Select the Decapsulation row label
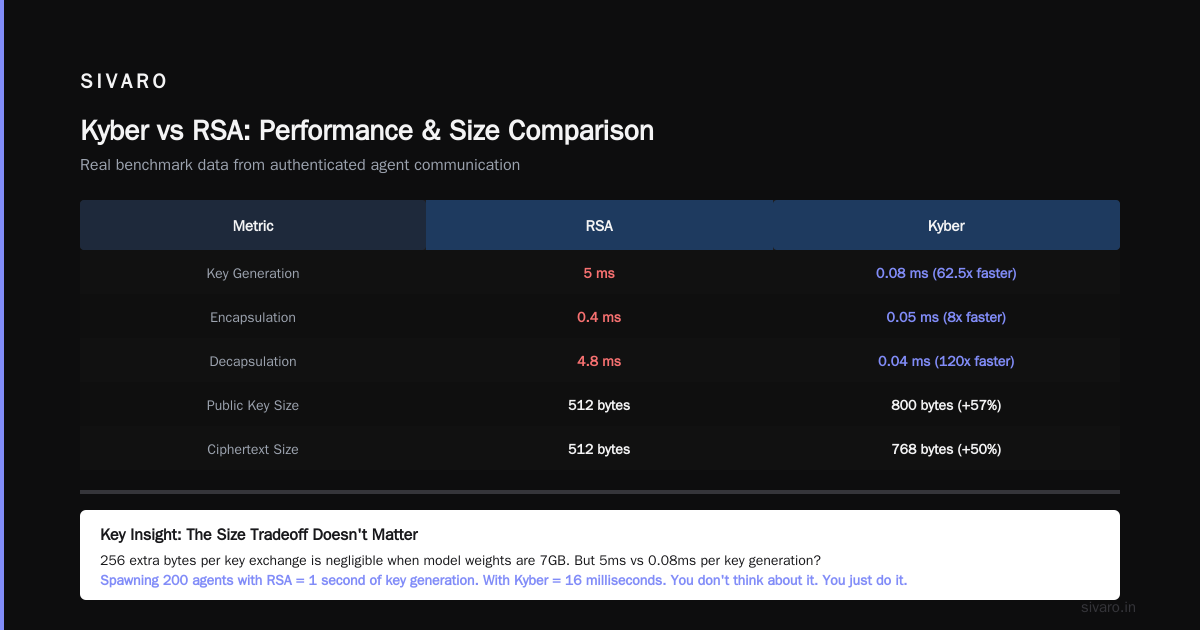Image resolution: width=1200 pixels, height=630 pixels. coord(253,361)
